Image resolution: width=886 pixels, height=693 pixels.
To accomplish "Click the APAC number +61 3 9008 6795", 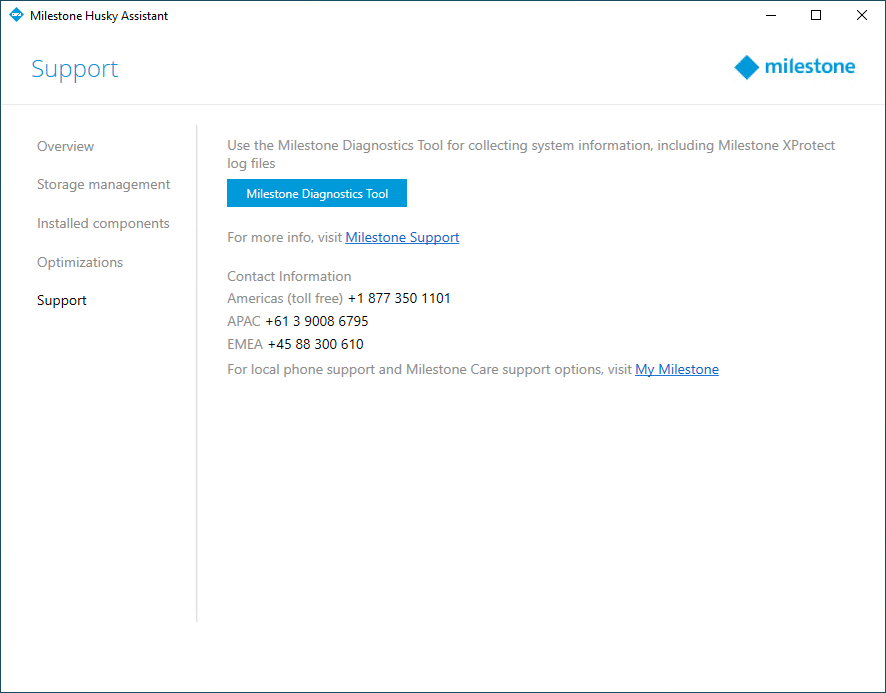I will (x=316, y=321).
